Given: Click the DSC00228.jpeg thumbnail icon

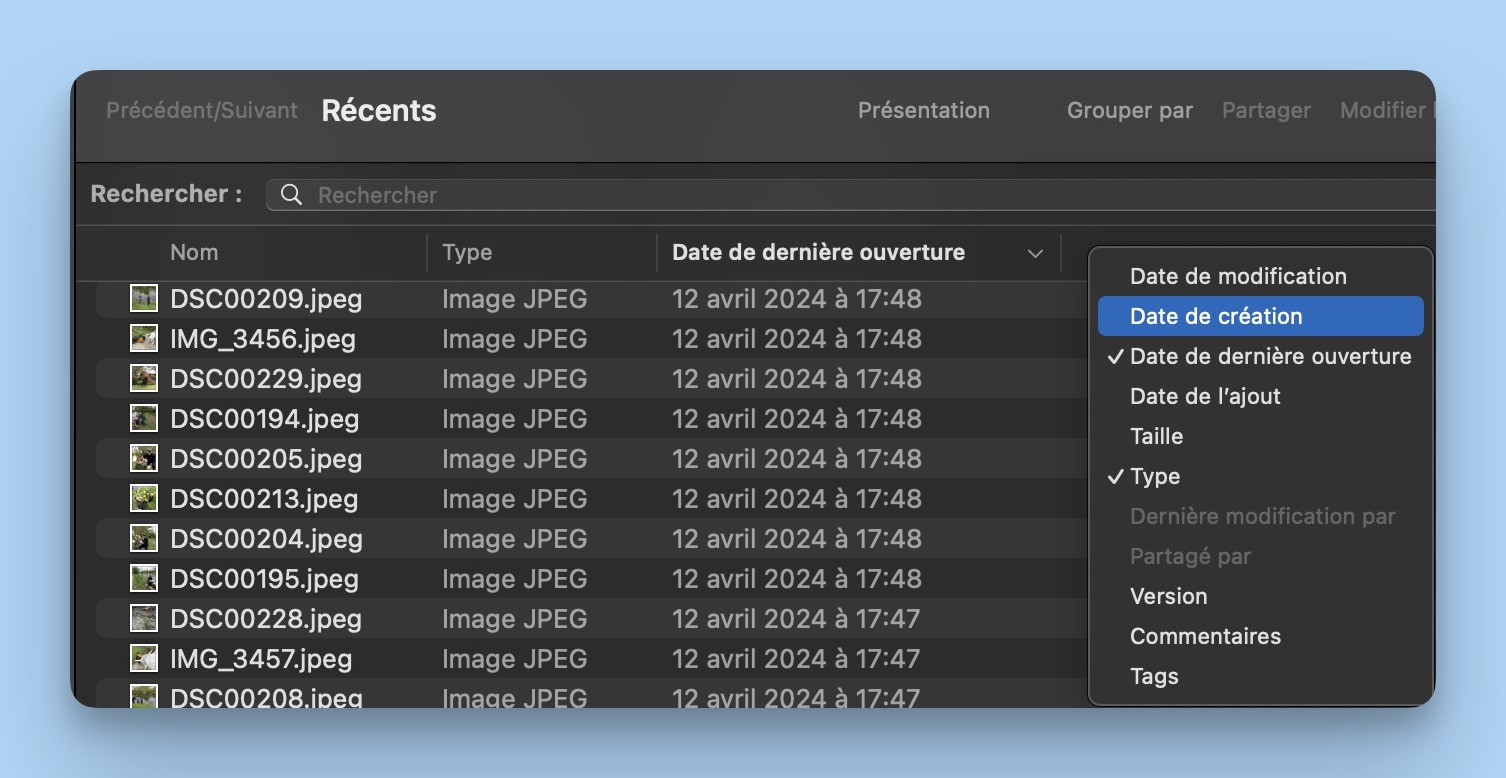Looking at the screenshot, I should 144,619.
